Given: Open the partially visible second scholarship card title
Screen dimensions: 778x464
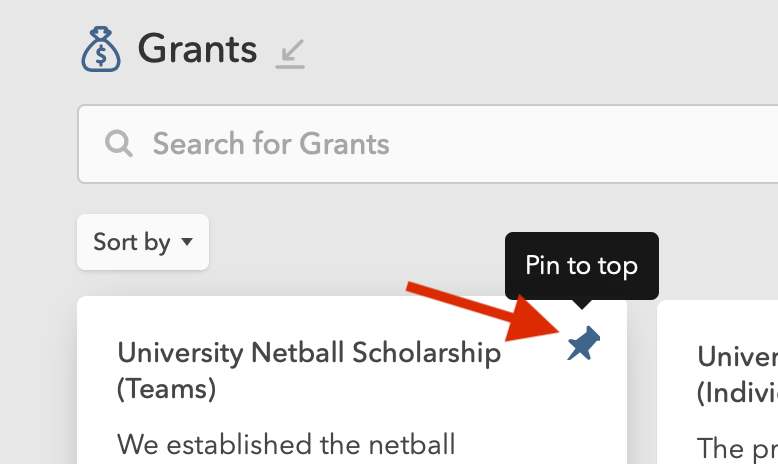Looking at the screenshot, I should (737, 357).
